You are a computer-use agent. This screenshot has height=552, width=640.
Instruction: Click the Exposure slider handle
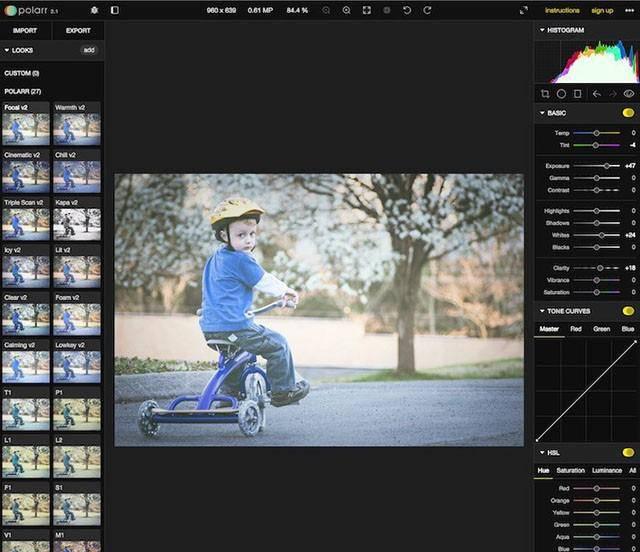click(x=607, y=166)
